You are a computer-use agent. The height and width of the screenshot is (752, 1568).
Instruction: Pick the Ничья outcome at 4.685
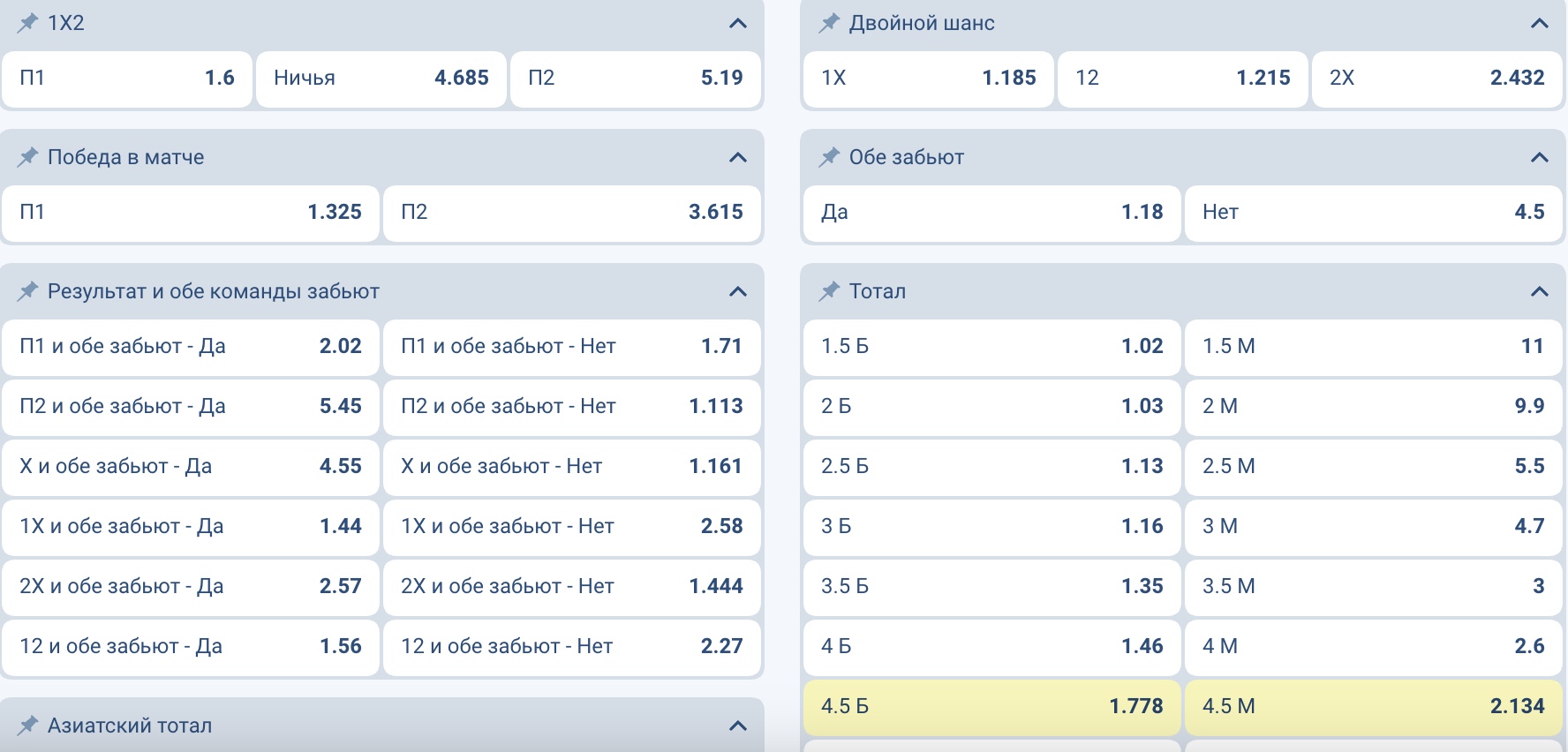(381, 79)
